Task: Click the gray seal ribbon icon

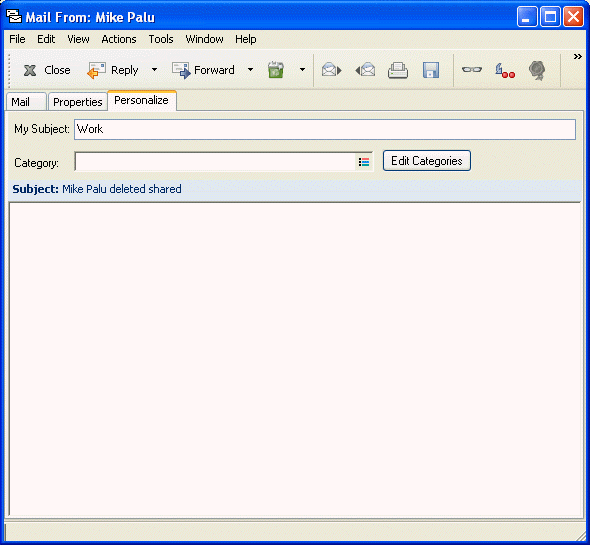Action: pos(537,70)
